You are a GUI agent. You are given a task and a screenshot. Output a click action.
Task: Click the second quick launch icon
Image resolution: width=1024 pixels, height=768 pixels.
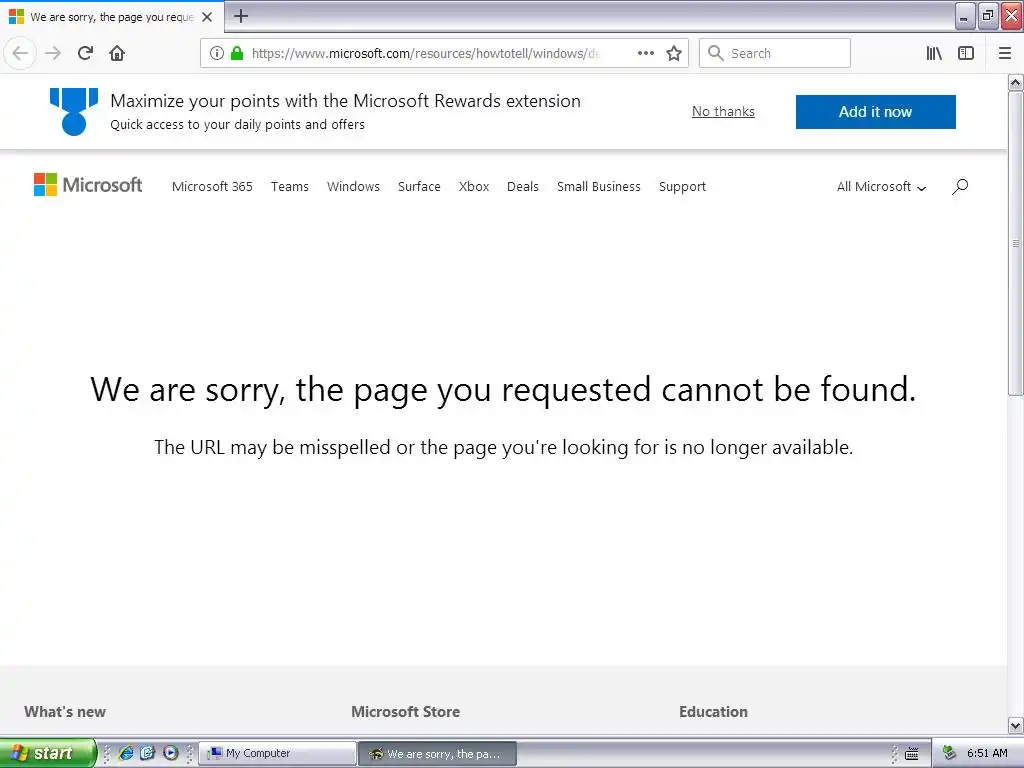[x=148, y=753]
